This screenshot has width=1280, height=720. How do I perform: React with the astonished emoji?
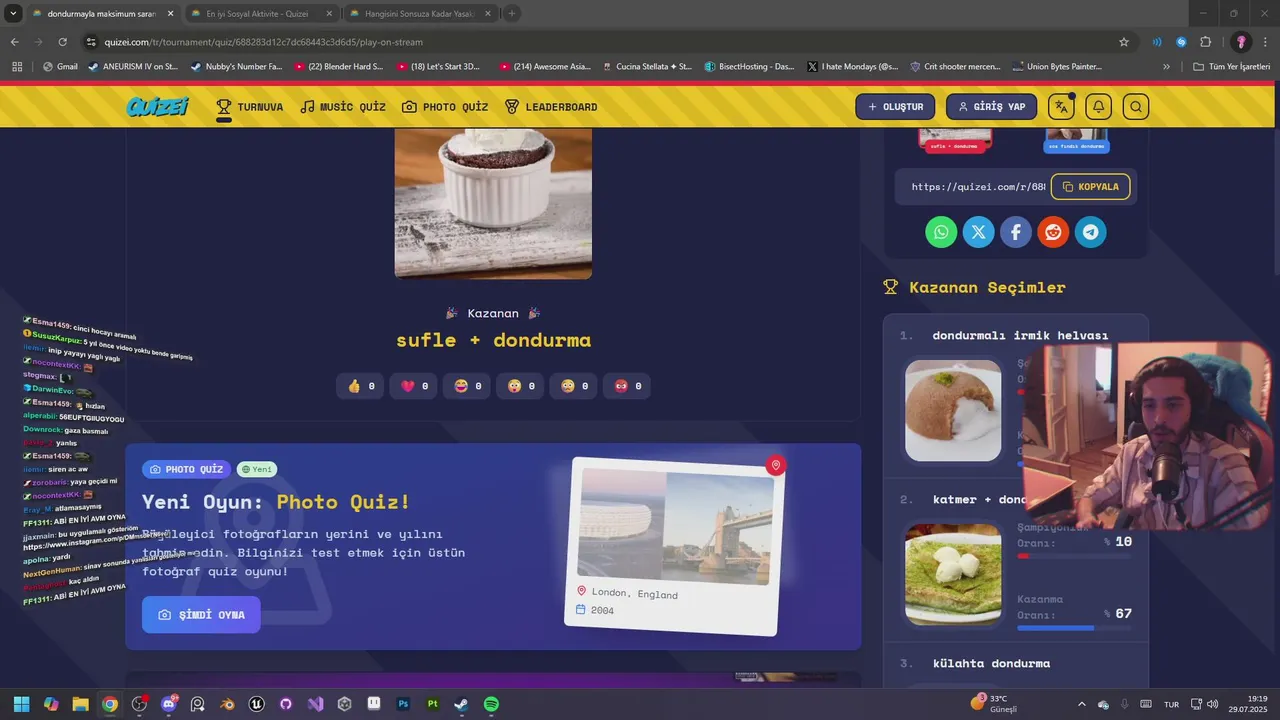[521, 386]
